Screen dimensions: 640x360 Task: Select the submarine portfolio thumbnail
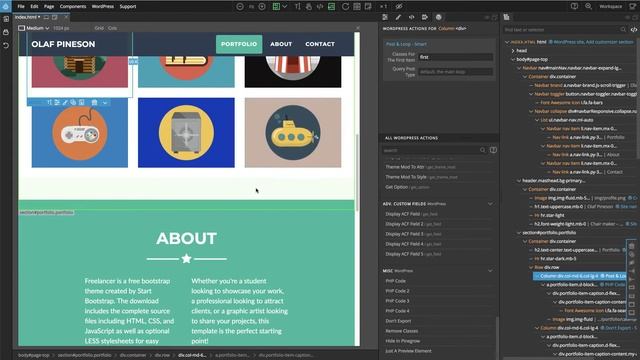(293, 133)
